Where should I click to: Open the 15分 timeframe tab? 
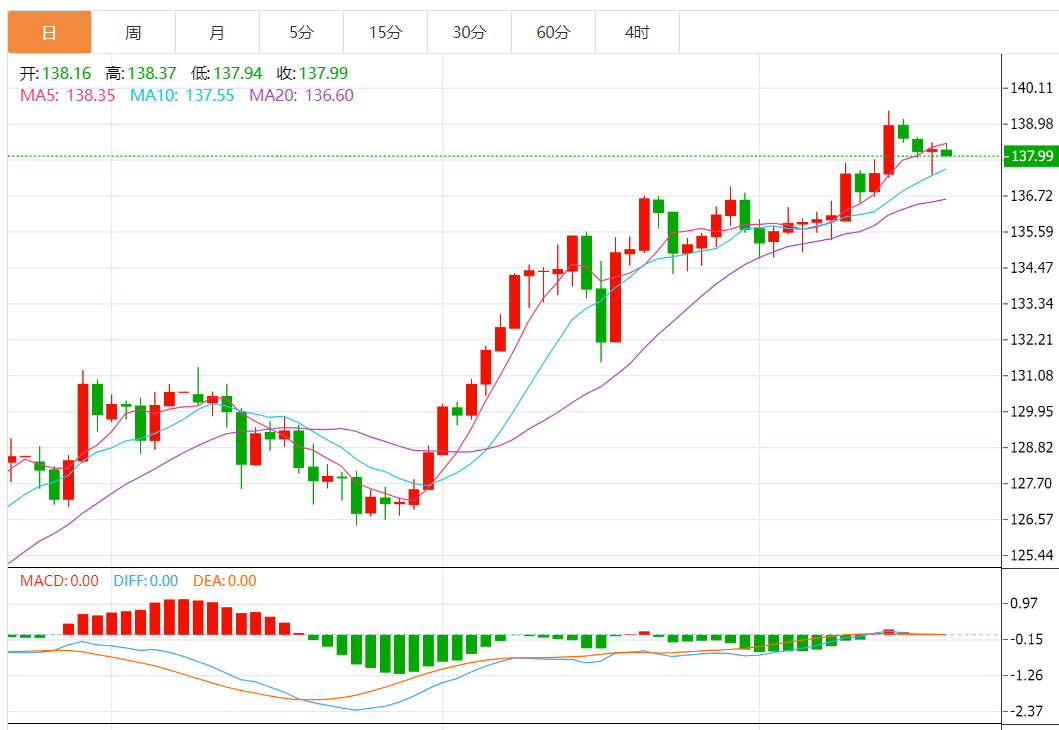[385, 32]
